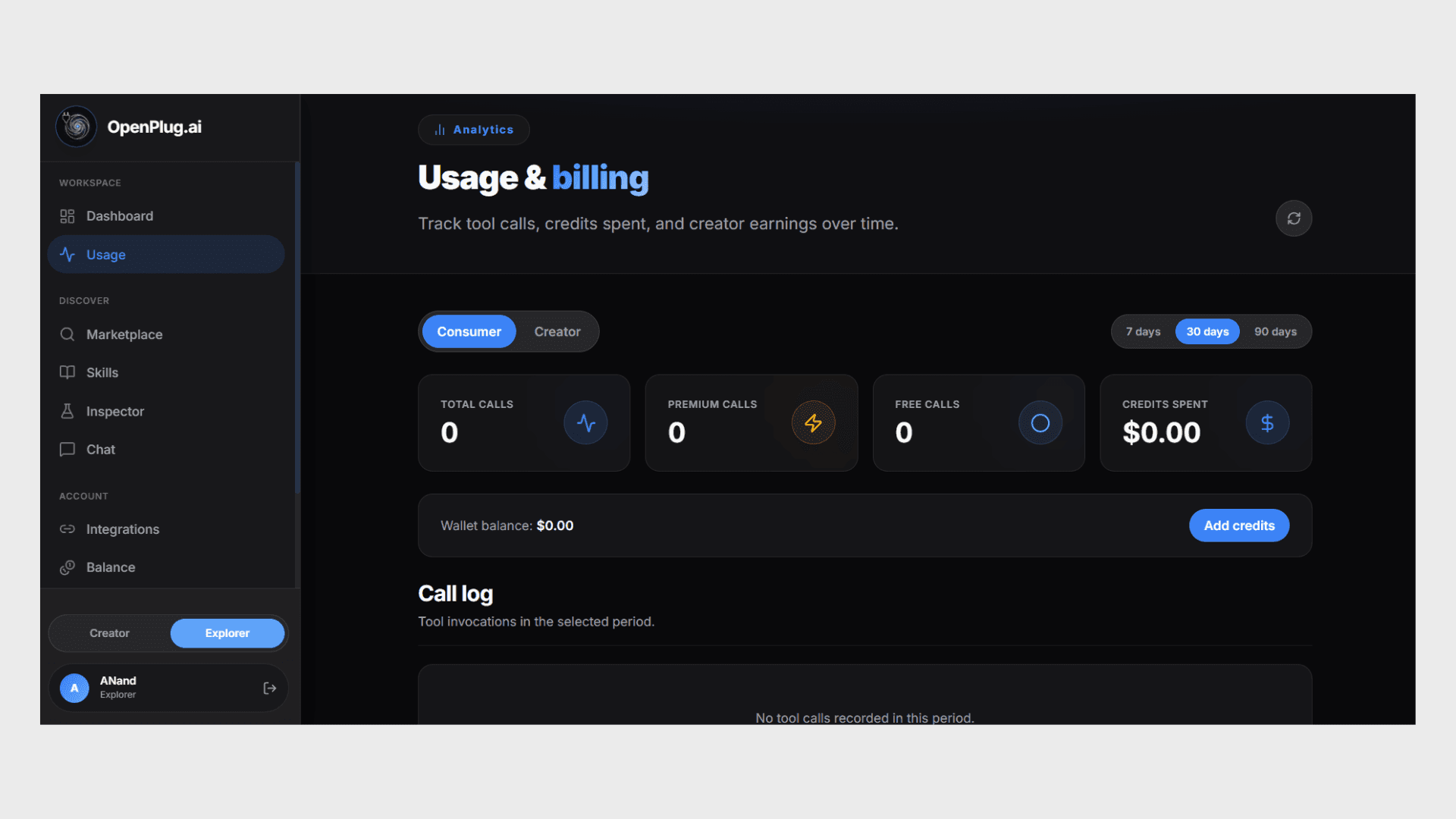Click the 'No tool calls recorded' message
The height and width of the screenshot is (819, 1456).
click(x=864, y=717)
